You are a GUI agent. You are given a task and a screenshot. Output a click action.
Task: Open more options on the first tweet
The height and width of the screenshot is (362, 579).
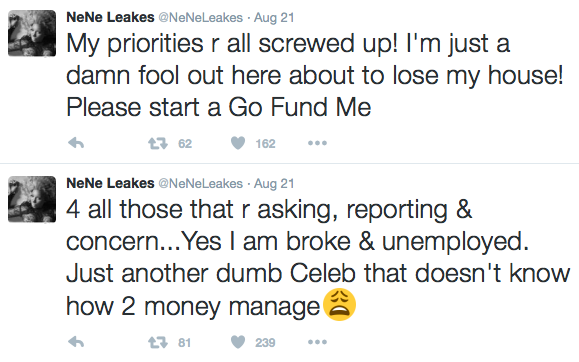318,143
